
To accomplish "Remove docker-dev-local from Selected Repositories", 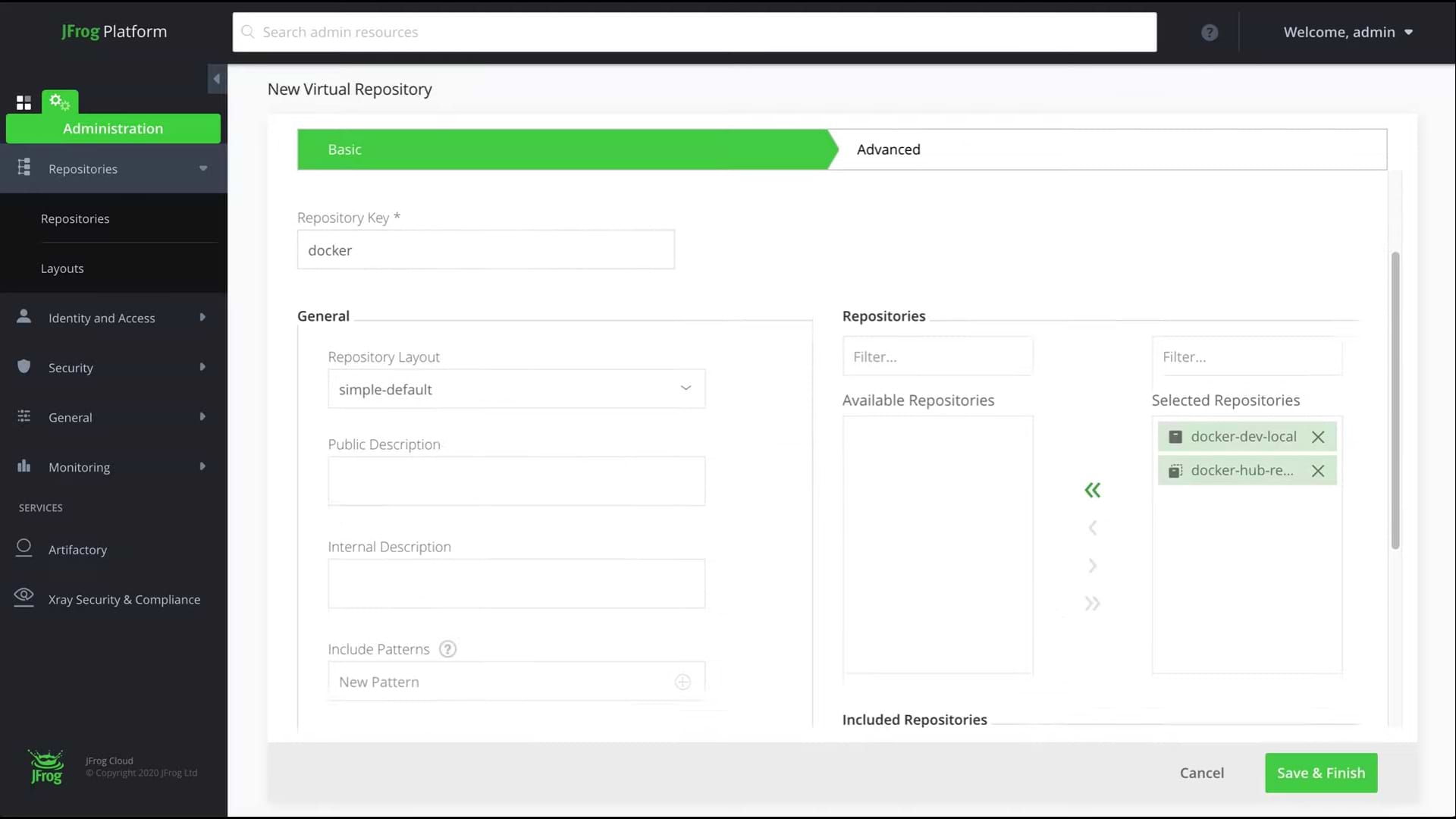I will click(1318, 437).
